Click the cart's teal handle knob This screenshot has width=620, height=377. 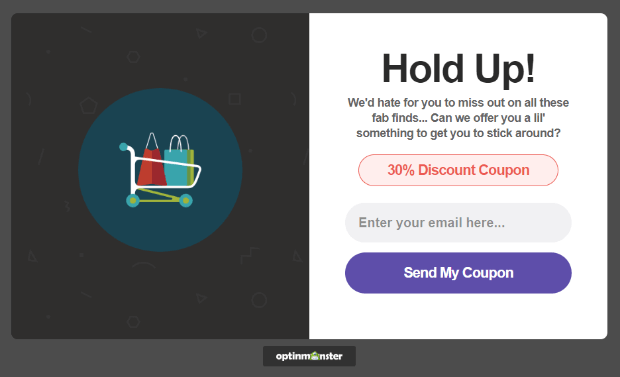123,147
